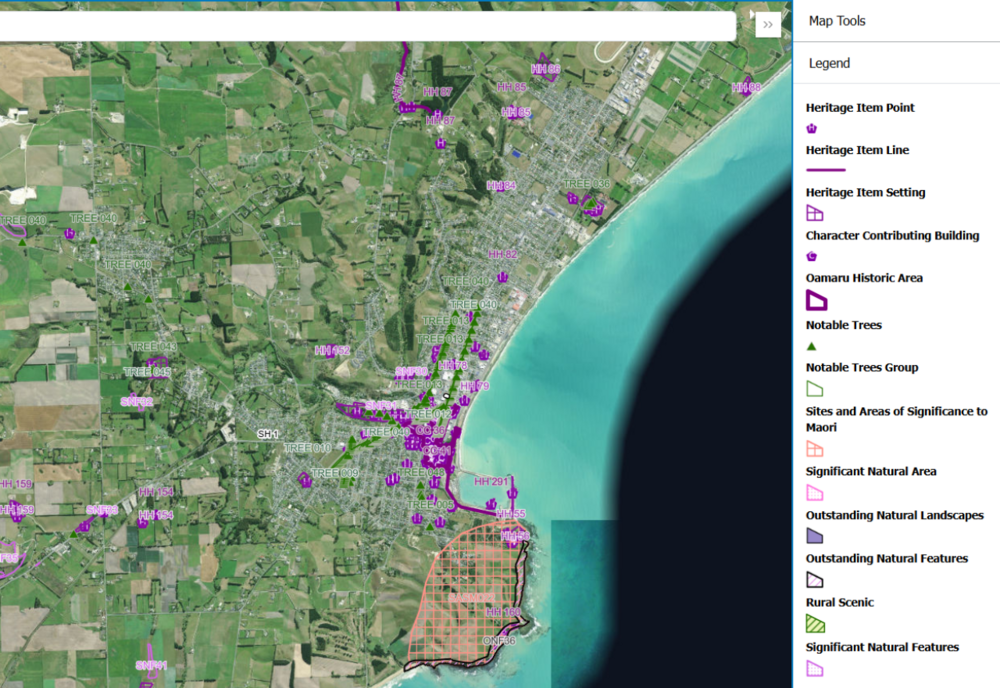The image size is (1000, 688).
Task: Select the Oamaru Historic Area legend symbol
Action: point(816,300)
